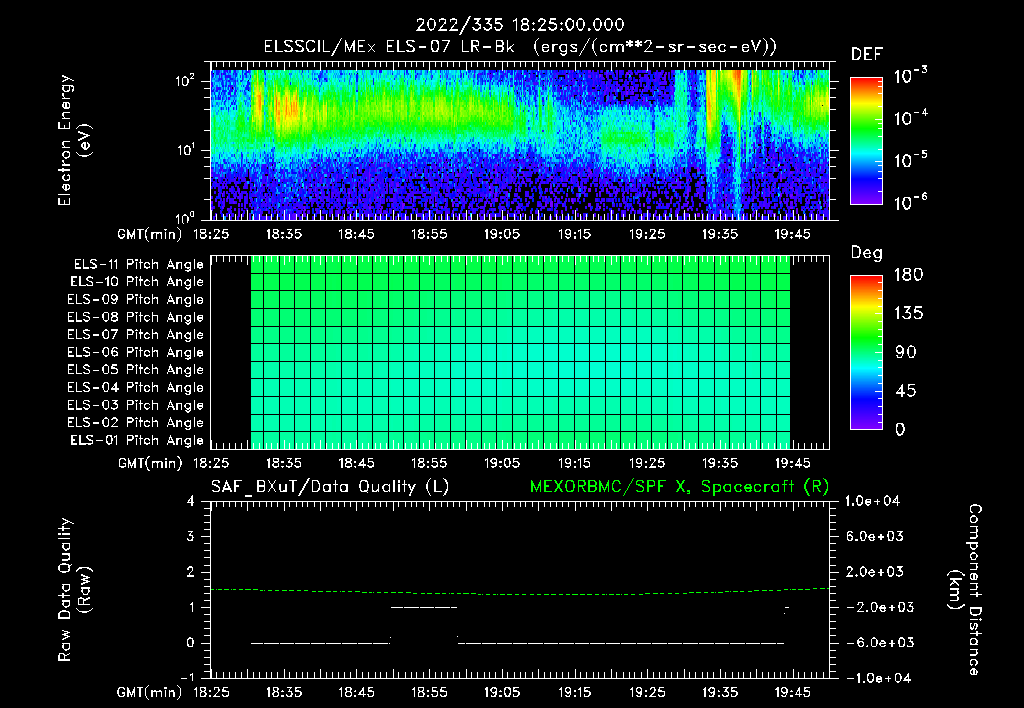1024x708 pixels.
Task: Click the SAF_BXuT/Data Quality (L) label
Action: click(330, 487)
